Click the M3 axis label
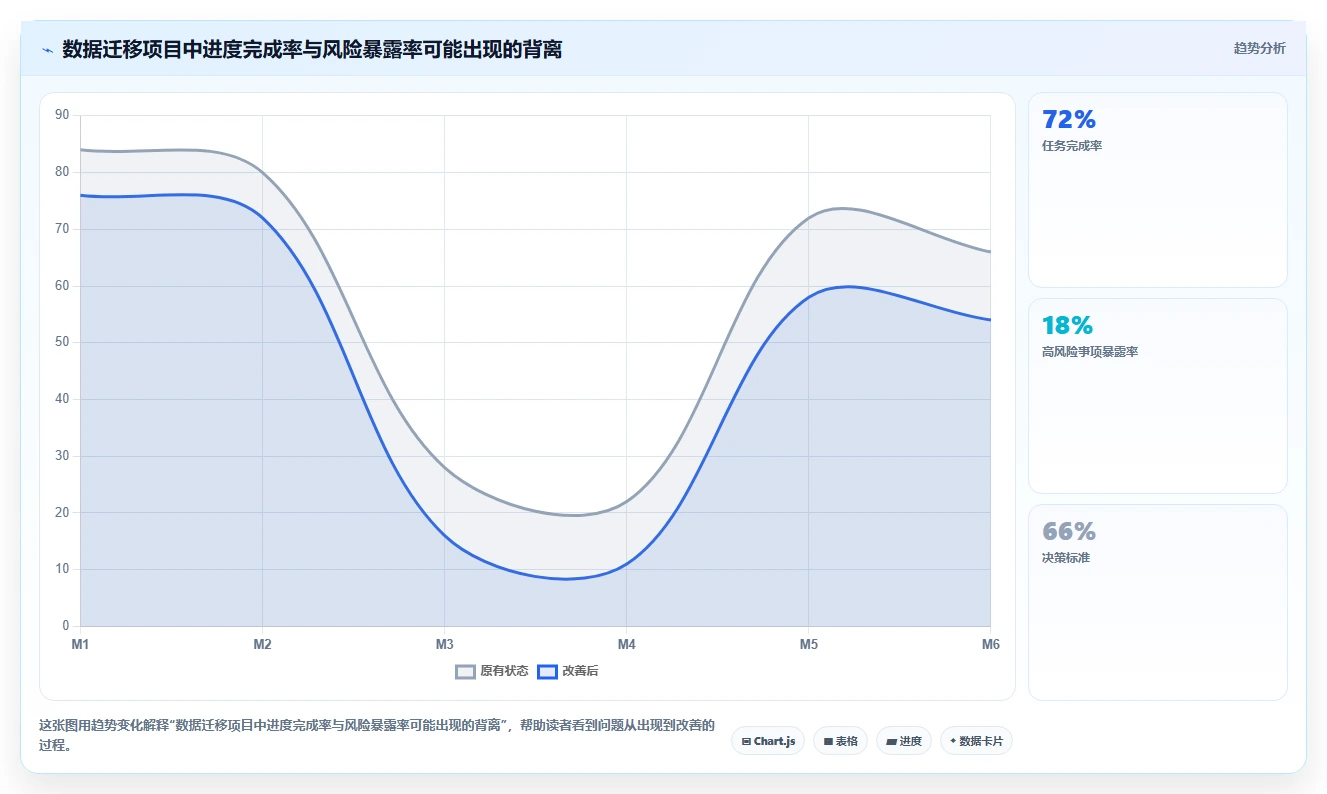This screenshot has height=794, width=1327. [x=444, y=644]
